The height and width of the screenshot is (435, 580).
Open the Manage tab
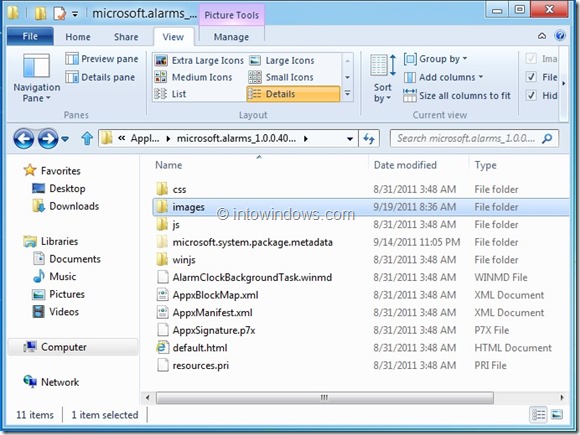(x=231, y=37)
